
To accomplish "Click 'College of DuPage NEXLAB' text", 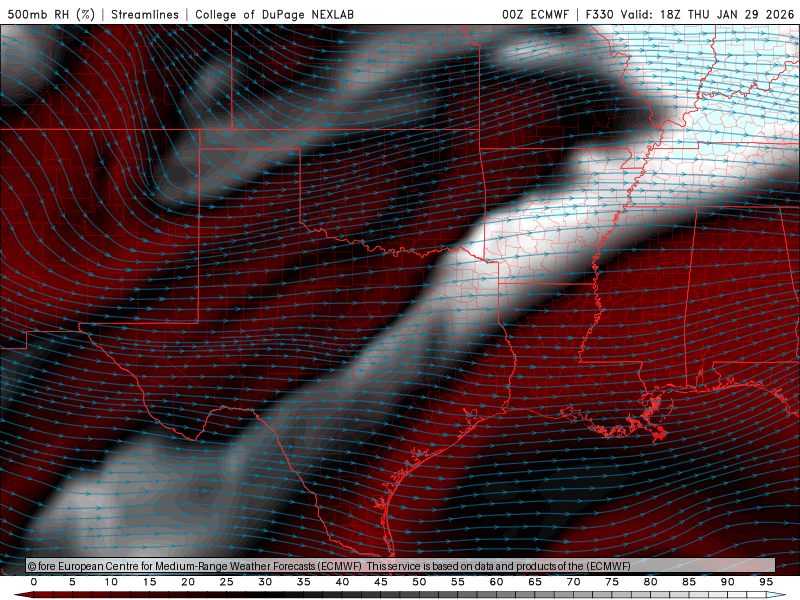I will [x=274, y=14].
